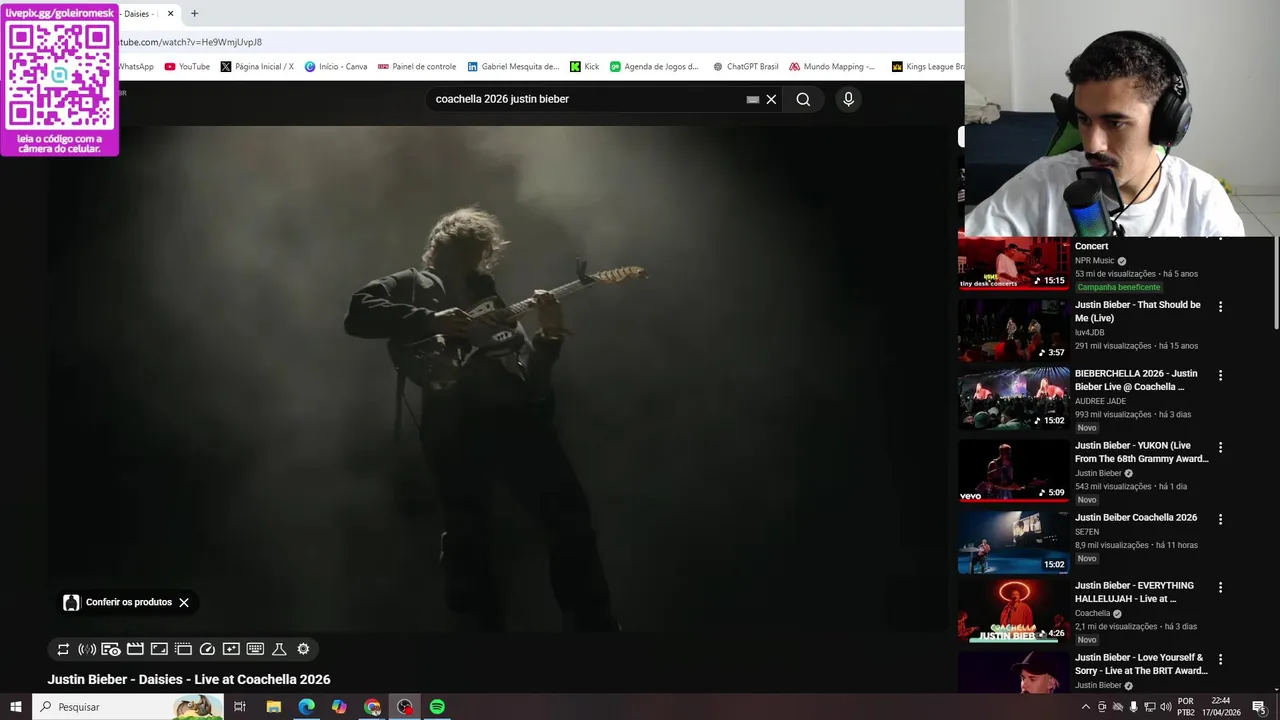
Task: Play YUKON vevo thumbnail
Action: [x=1013, y=471]
